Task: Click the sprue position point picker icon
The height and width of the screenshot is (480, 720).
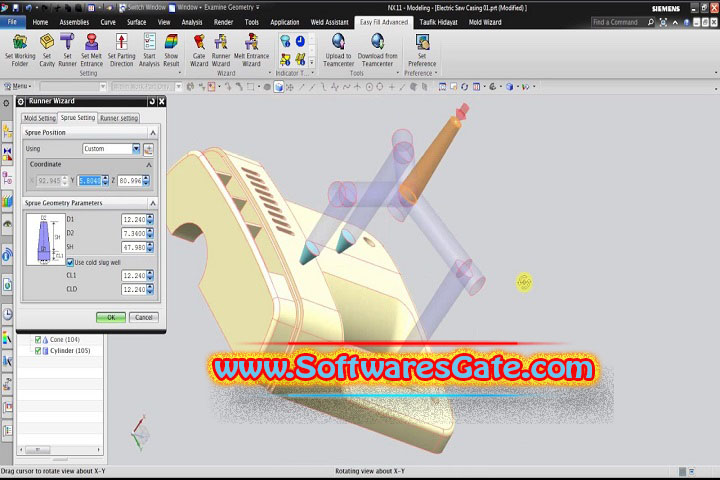Action: pos(148,149)
